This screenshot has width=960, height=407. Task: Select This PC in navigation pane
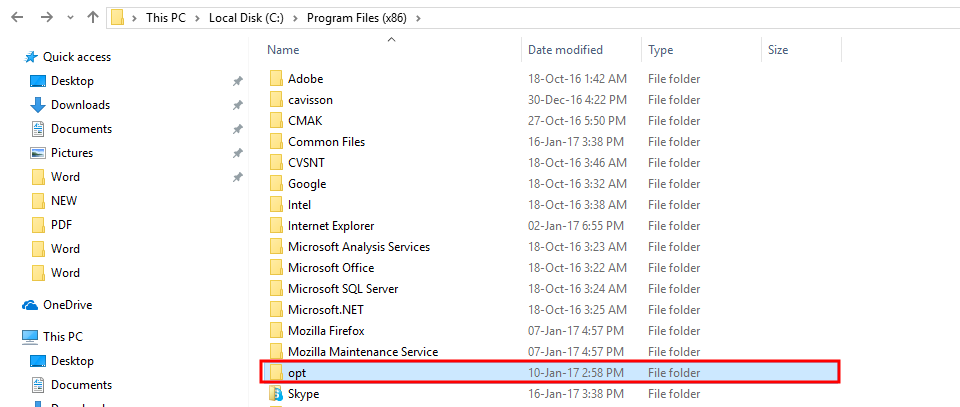[62, 337]
